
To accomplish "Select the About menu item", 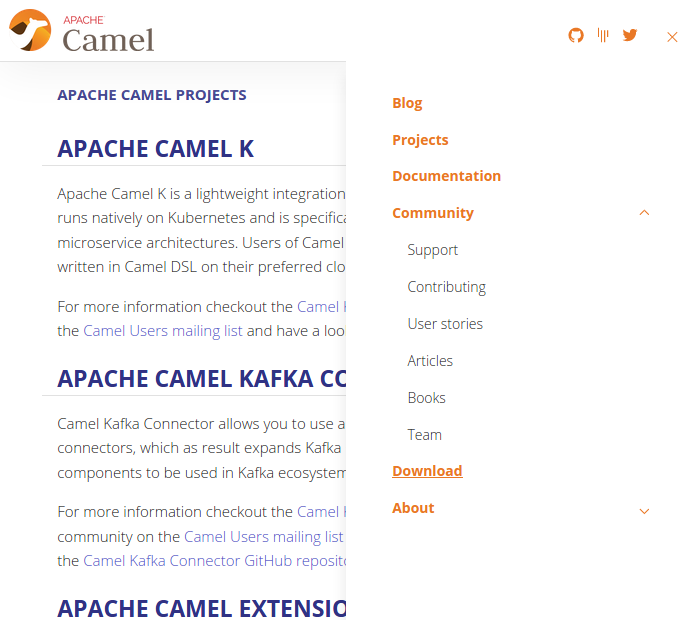I will 413,508.
